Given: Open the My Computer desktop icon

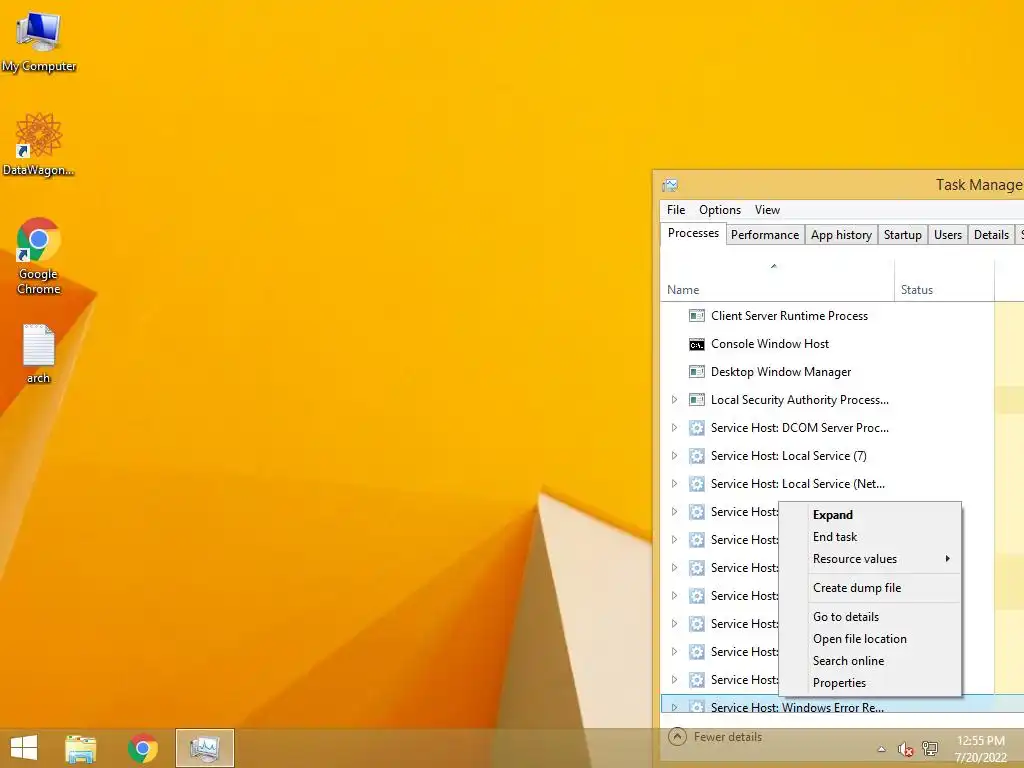Looking at the screenshot, I should pos(39,42).
